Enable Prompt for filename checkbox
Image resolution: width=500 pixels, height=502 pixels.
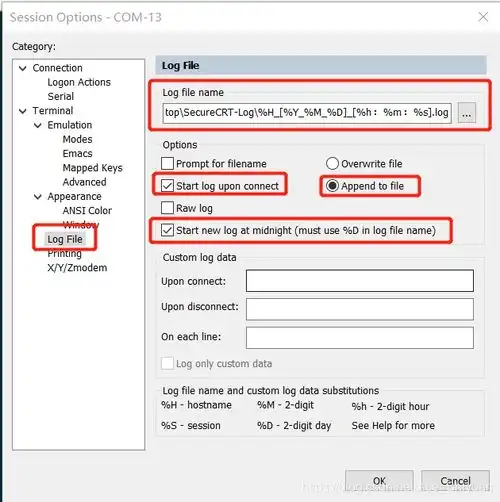pyautogui.click(x=167, y=164)
